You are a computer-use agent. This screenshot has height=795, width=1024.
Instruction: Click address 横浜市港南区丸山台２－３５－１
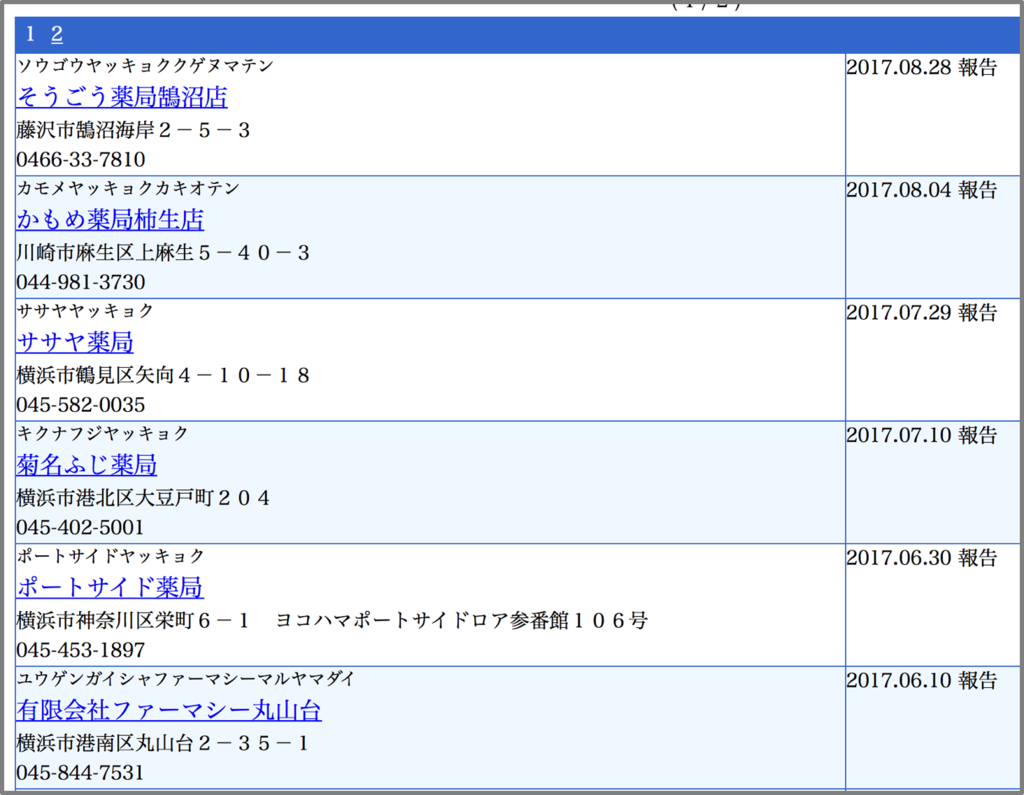point(163,743)
